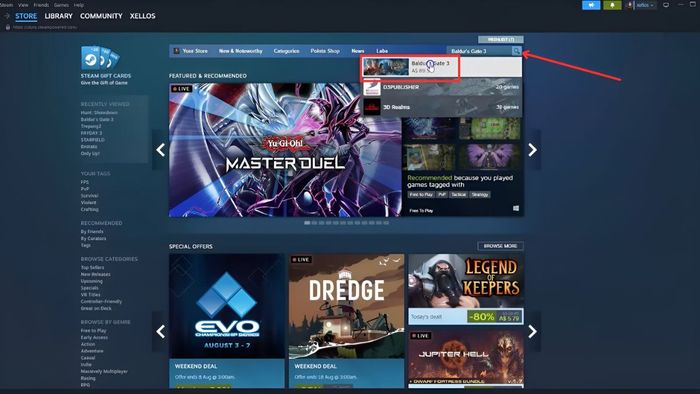Open the Labs page

pos(382,51)
